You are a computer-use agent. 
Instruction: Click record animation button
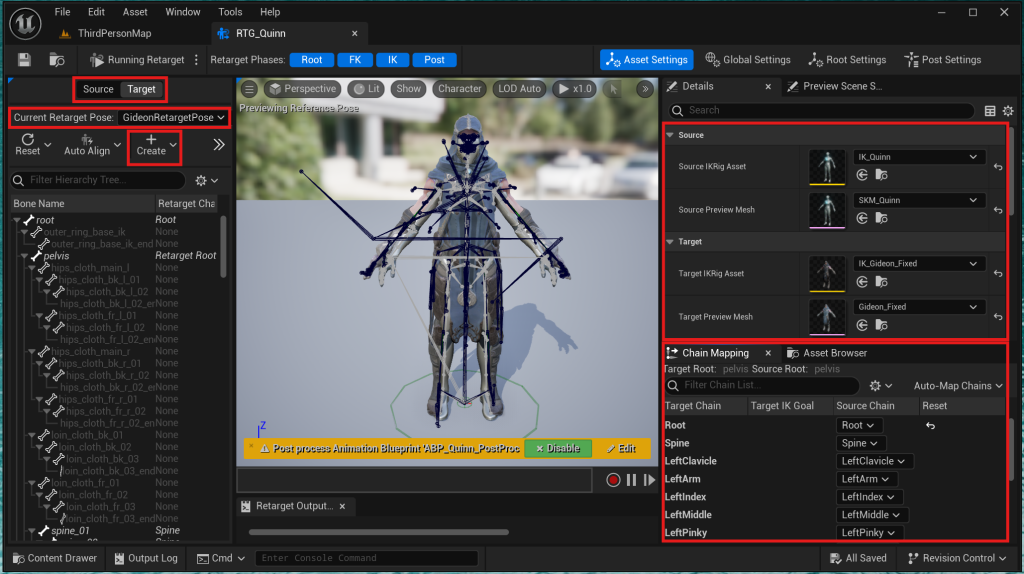(x=613, y=480)
